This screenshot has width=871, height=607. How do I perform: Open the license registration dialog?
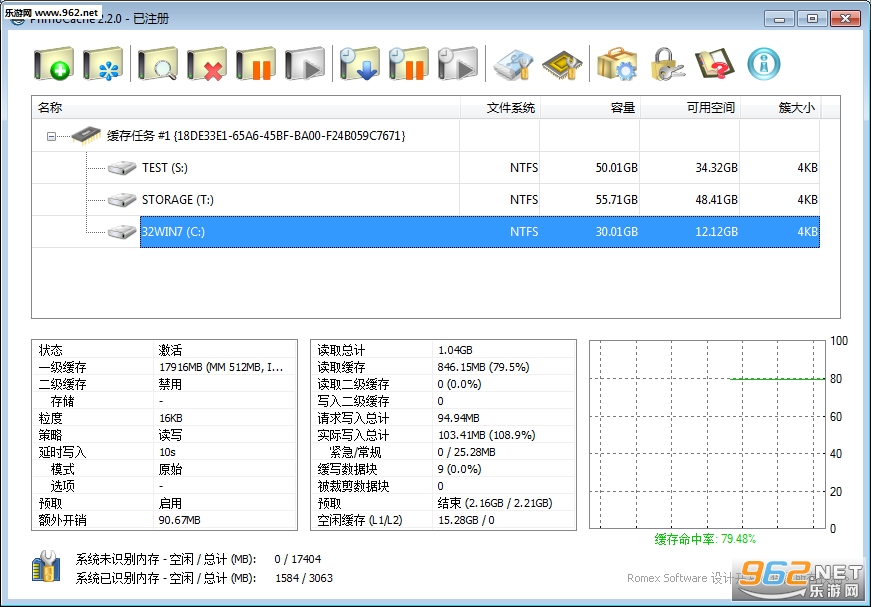pos(667,62)
